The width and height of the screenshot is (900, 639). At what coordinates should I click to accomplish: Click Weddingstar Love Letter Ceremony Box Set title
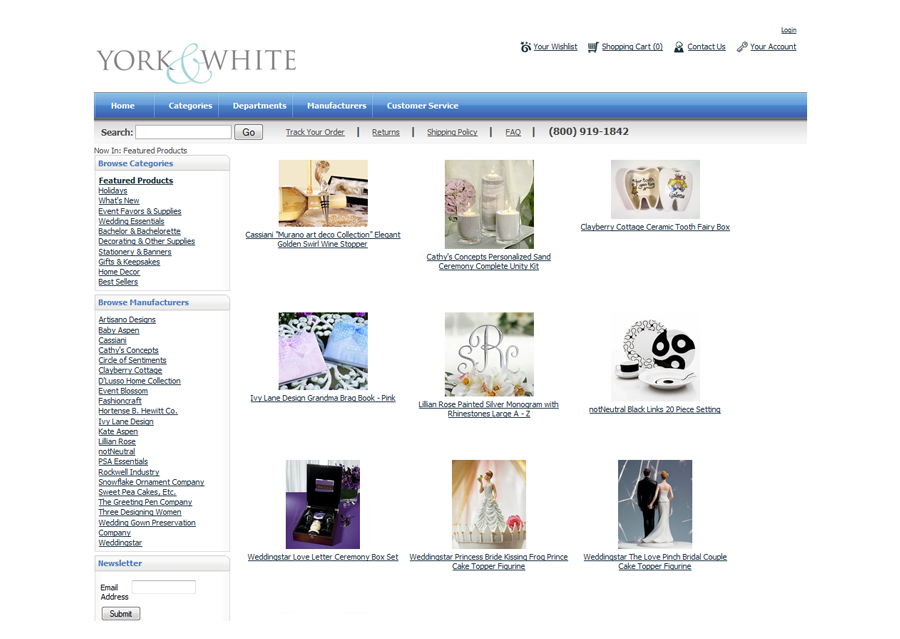323,557
